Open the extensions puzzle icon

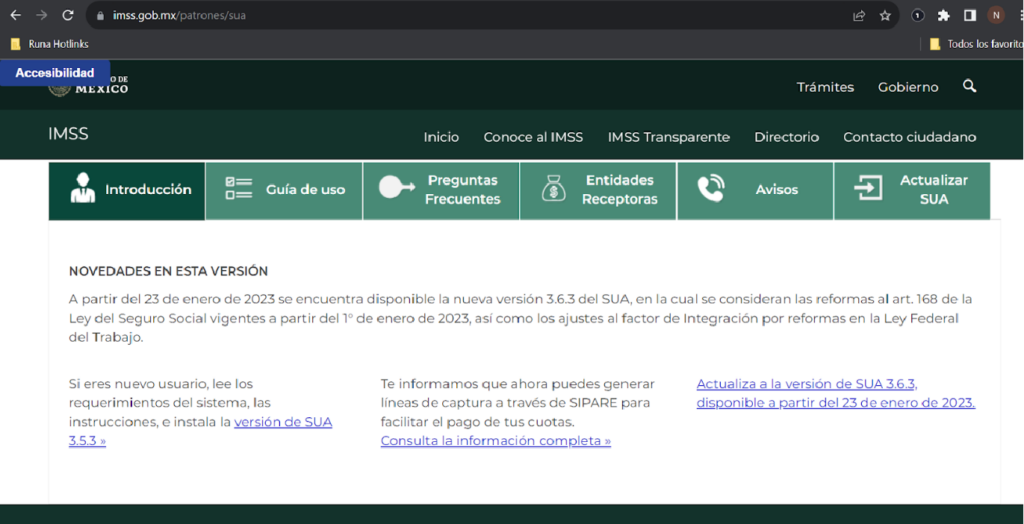tap(944, 16)
